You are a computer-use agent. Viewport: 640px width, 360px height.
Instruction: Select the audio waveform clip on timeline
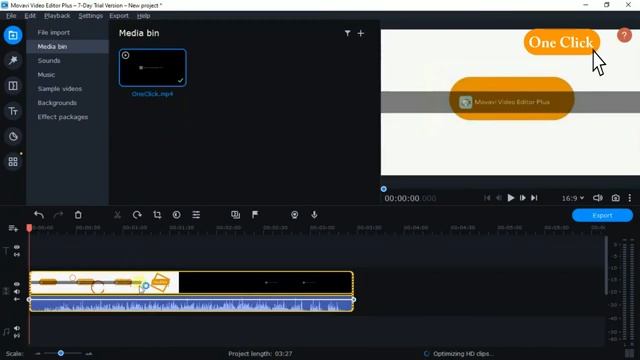coord(191,304)
